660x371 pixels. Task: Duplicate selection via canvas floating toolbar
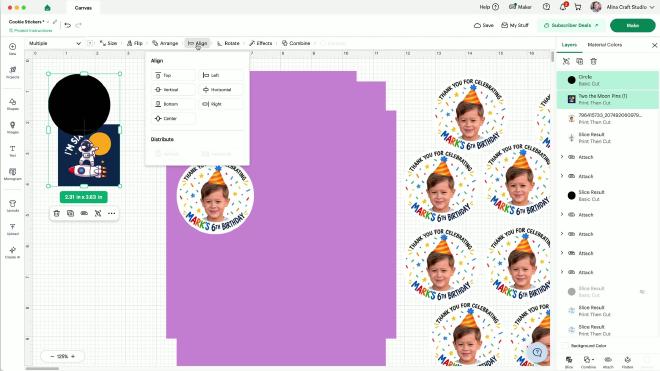click(70, 214)
